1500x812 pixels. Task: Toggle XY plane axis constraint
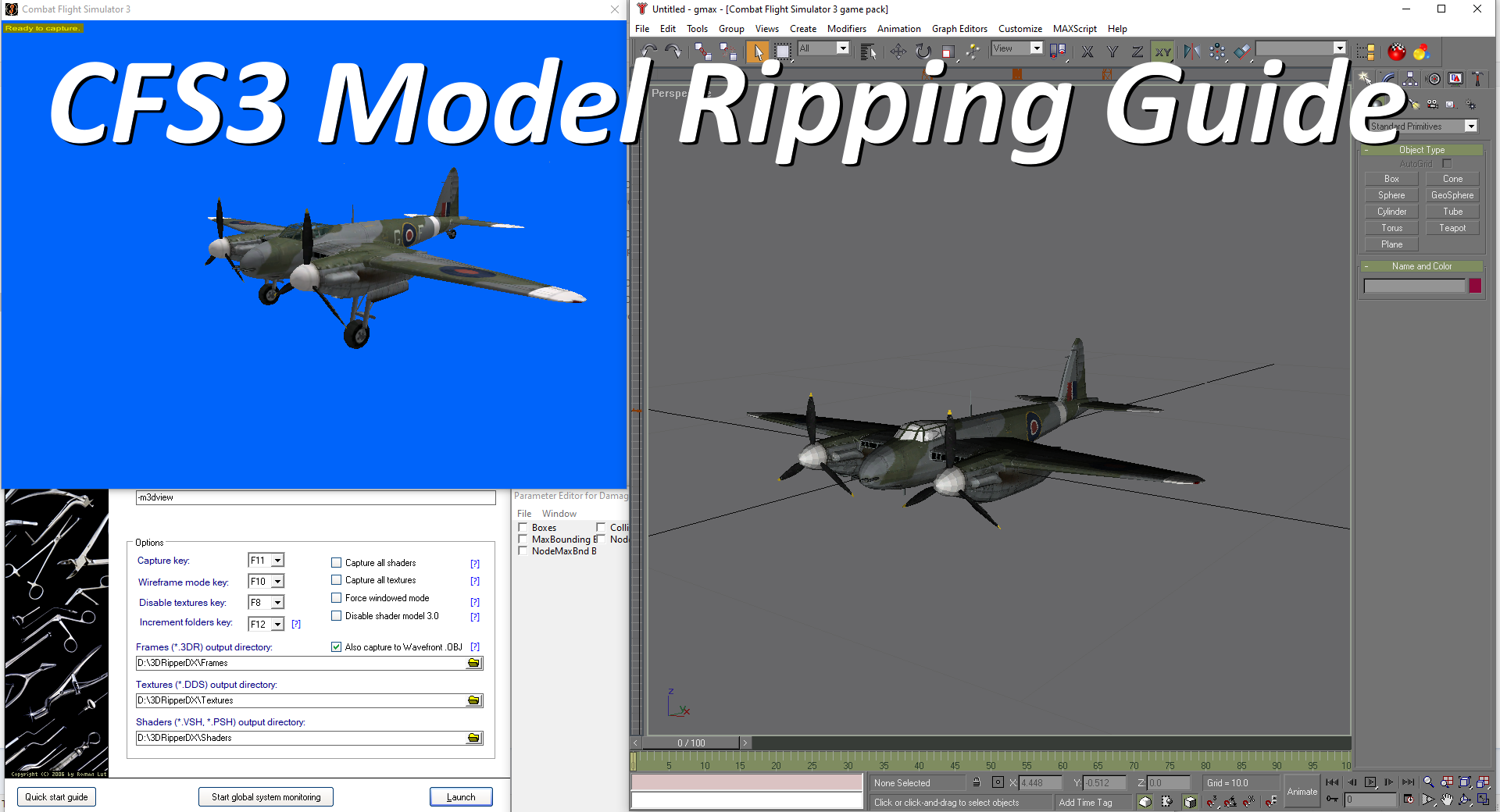pyautogui.click(x=1163, y=52)
